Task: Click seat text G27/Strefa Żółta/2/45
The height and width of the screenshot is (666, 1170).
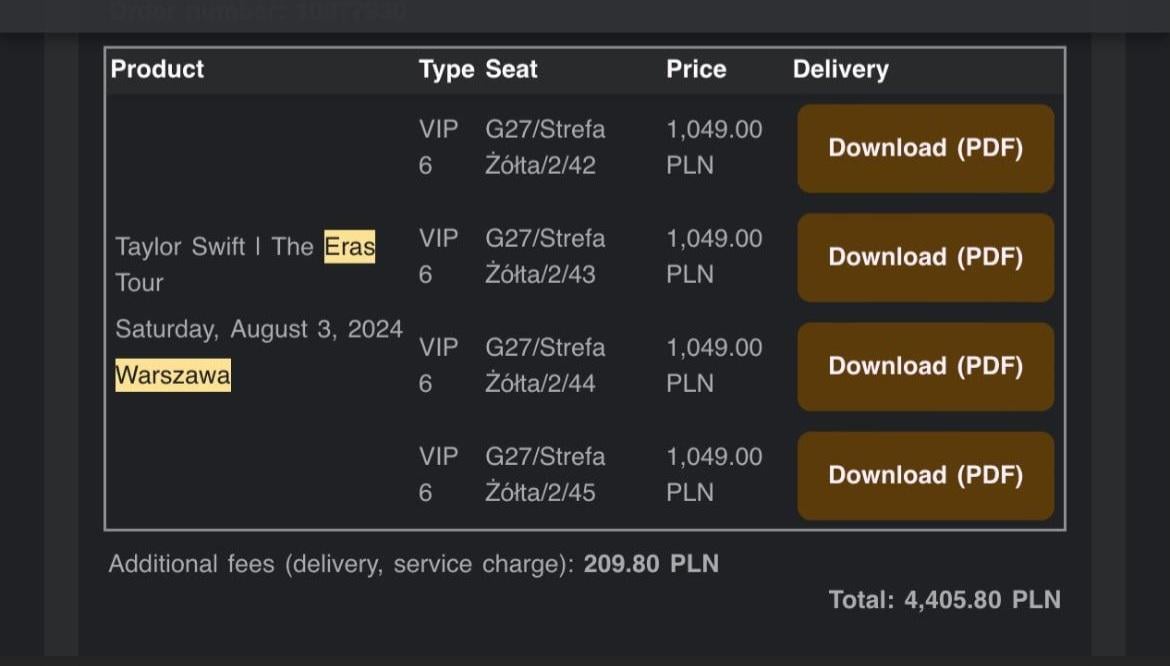Action: 545,474
